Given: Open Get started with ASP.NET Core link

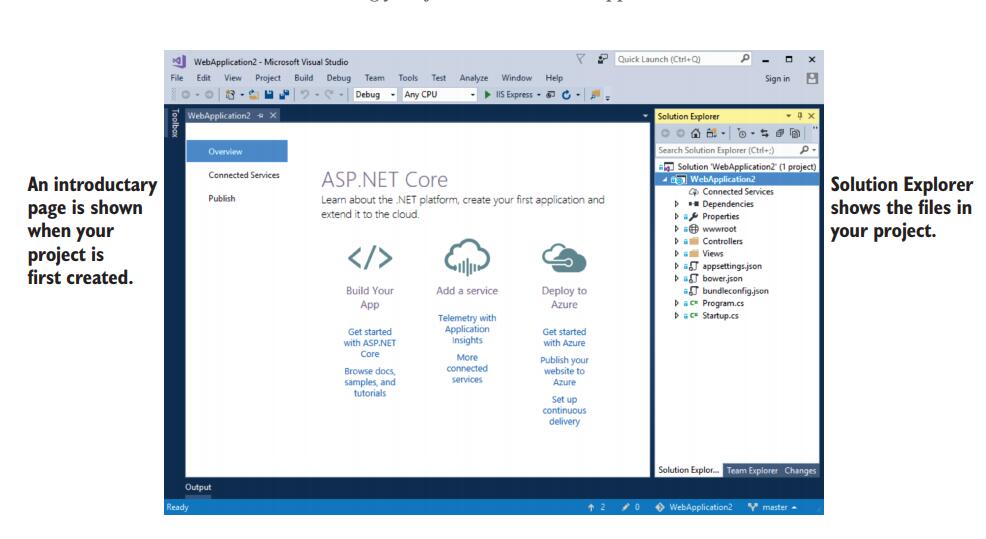Looking at the screenshot, I should click(370, 343).
